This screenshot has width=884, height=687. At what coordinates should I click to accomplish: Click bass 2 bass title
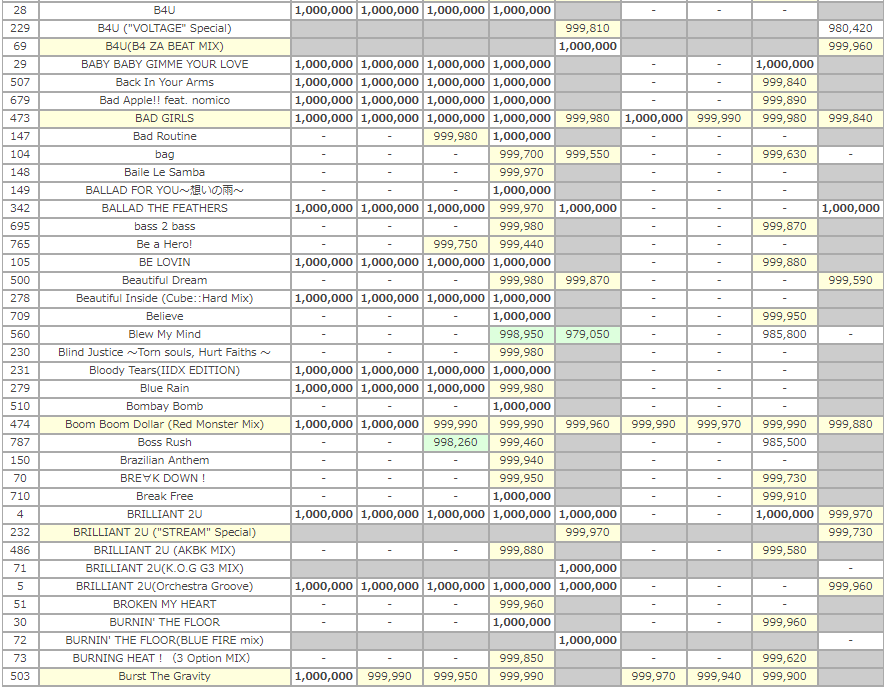click(164, 227)
